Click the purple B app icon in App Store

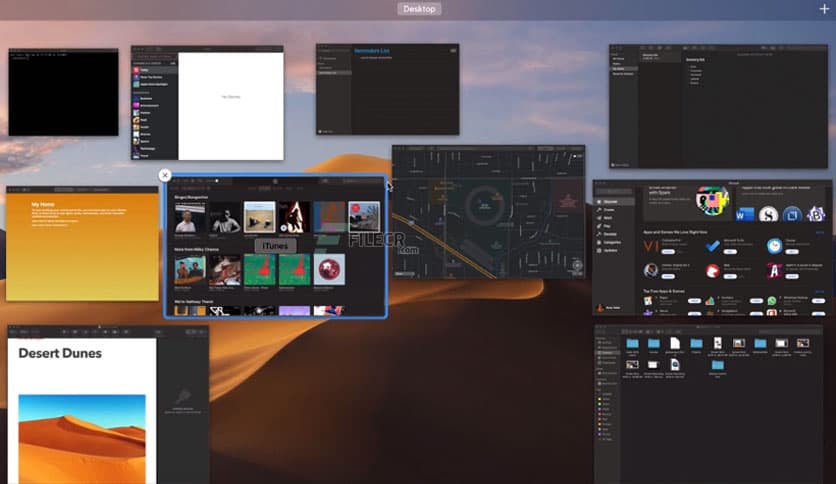816,214
